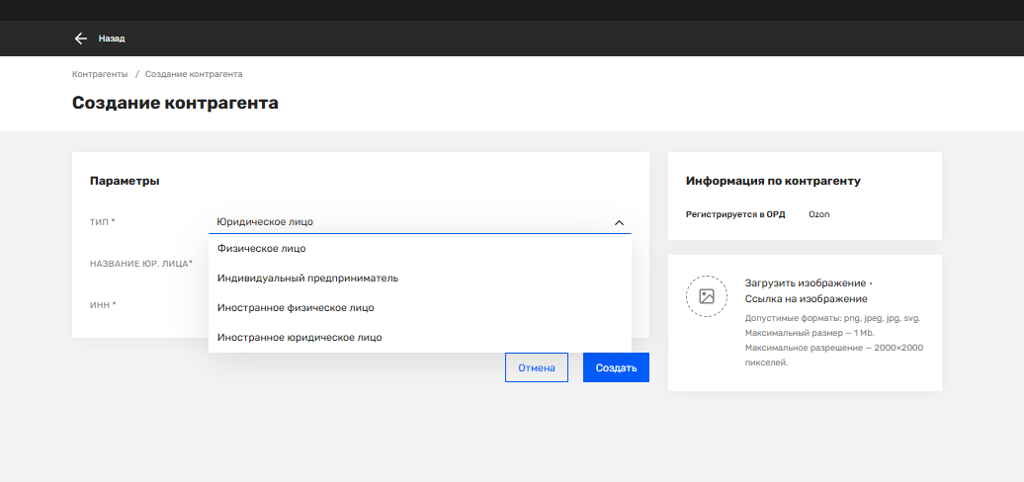Collapse the ТИП dropdown chevron
This screenshot has width=1024, height=482.
619,223
